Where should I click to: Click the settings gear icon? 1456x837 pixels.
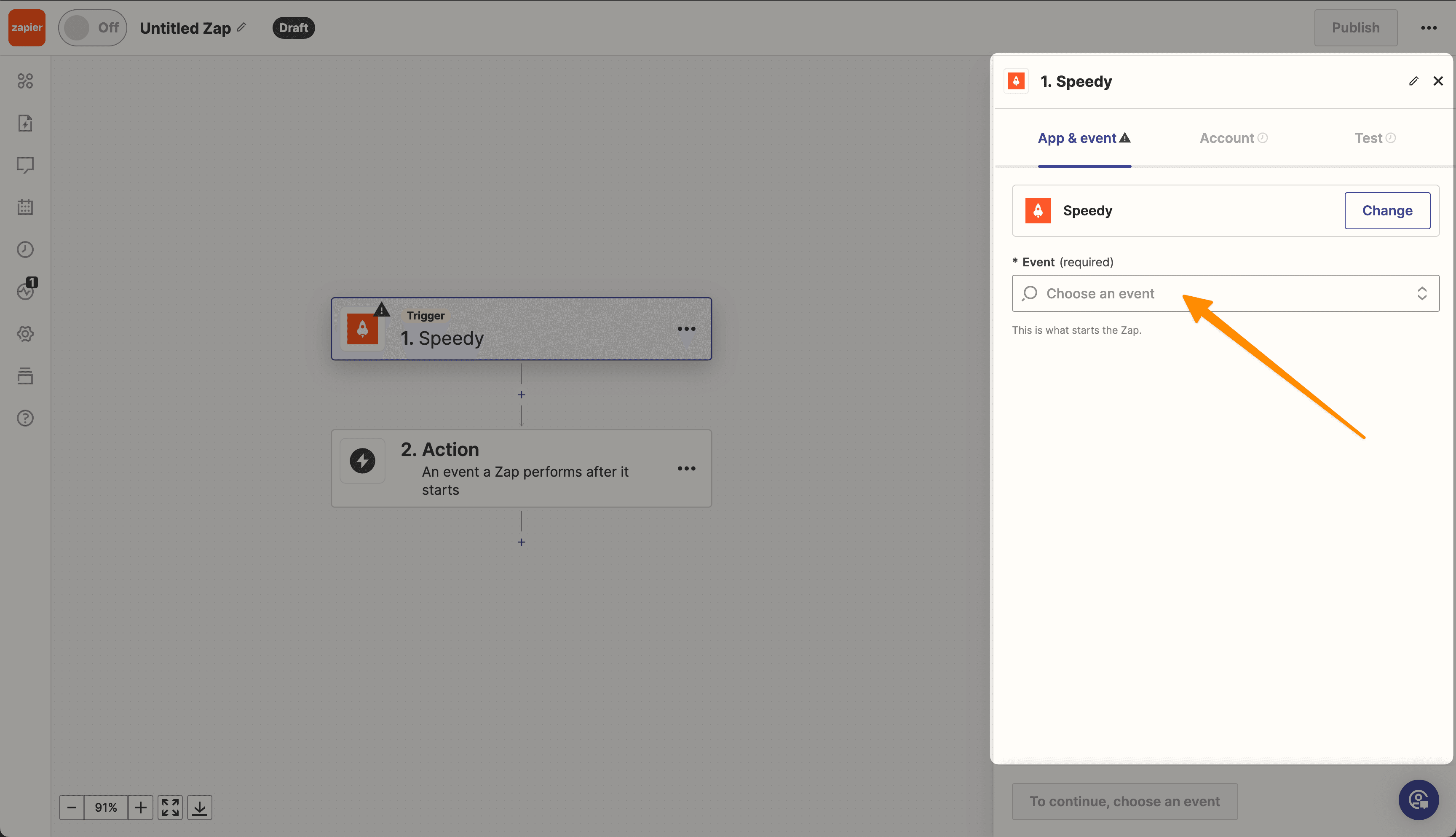point(26,333)
